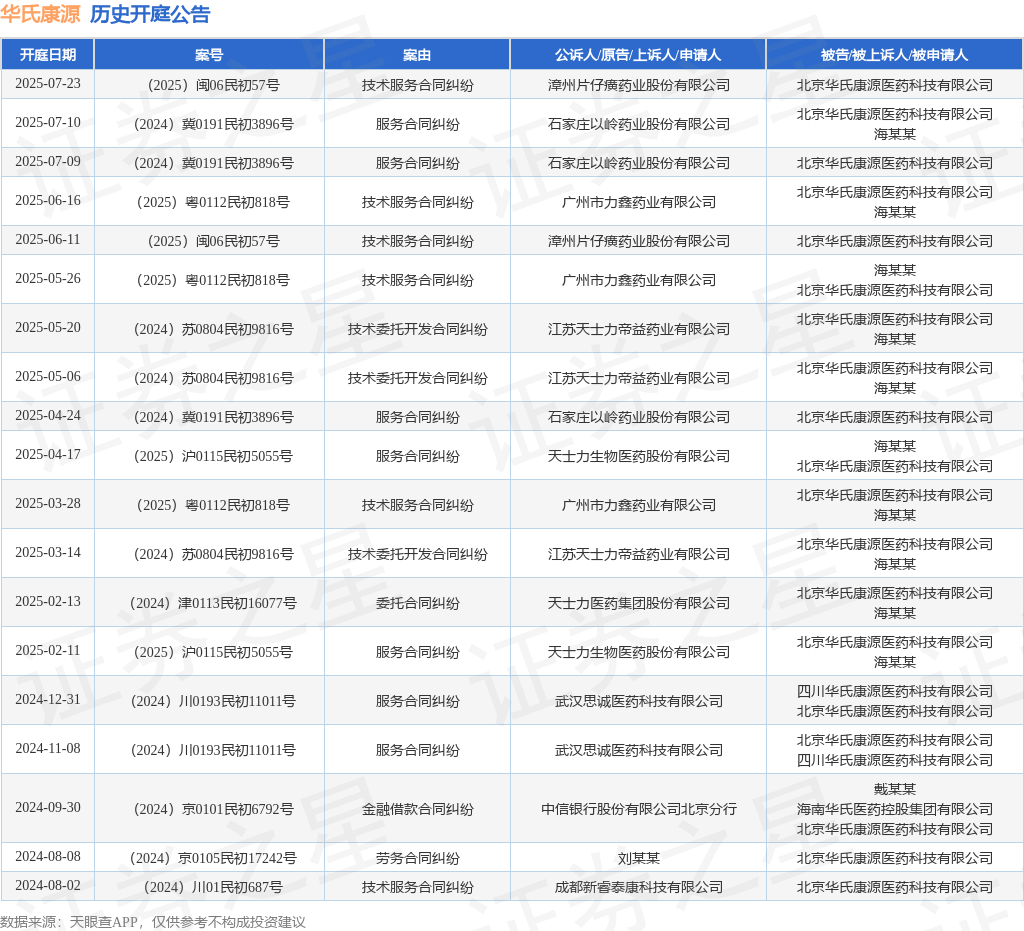Click case number in the 2025-04-17 row

(213, 456)
